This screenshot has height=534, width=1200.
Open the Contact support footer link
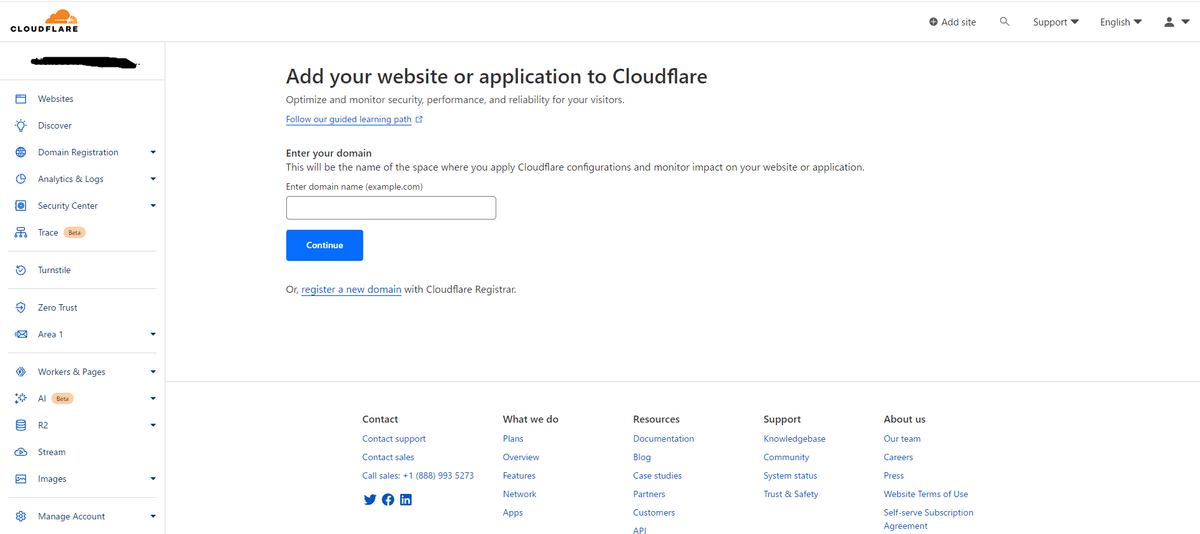(394, 439)
